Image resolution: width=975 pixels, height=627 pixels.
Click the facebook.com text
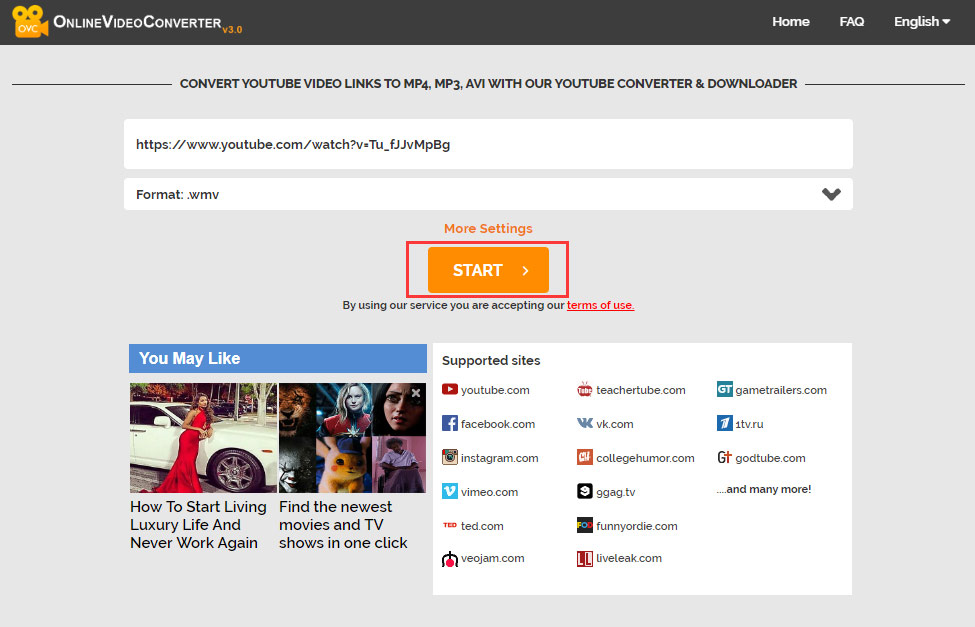tap(497, 424)
